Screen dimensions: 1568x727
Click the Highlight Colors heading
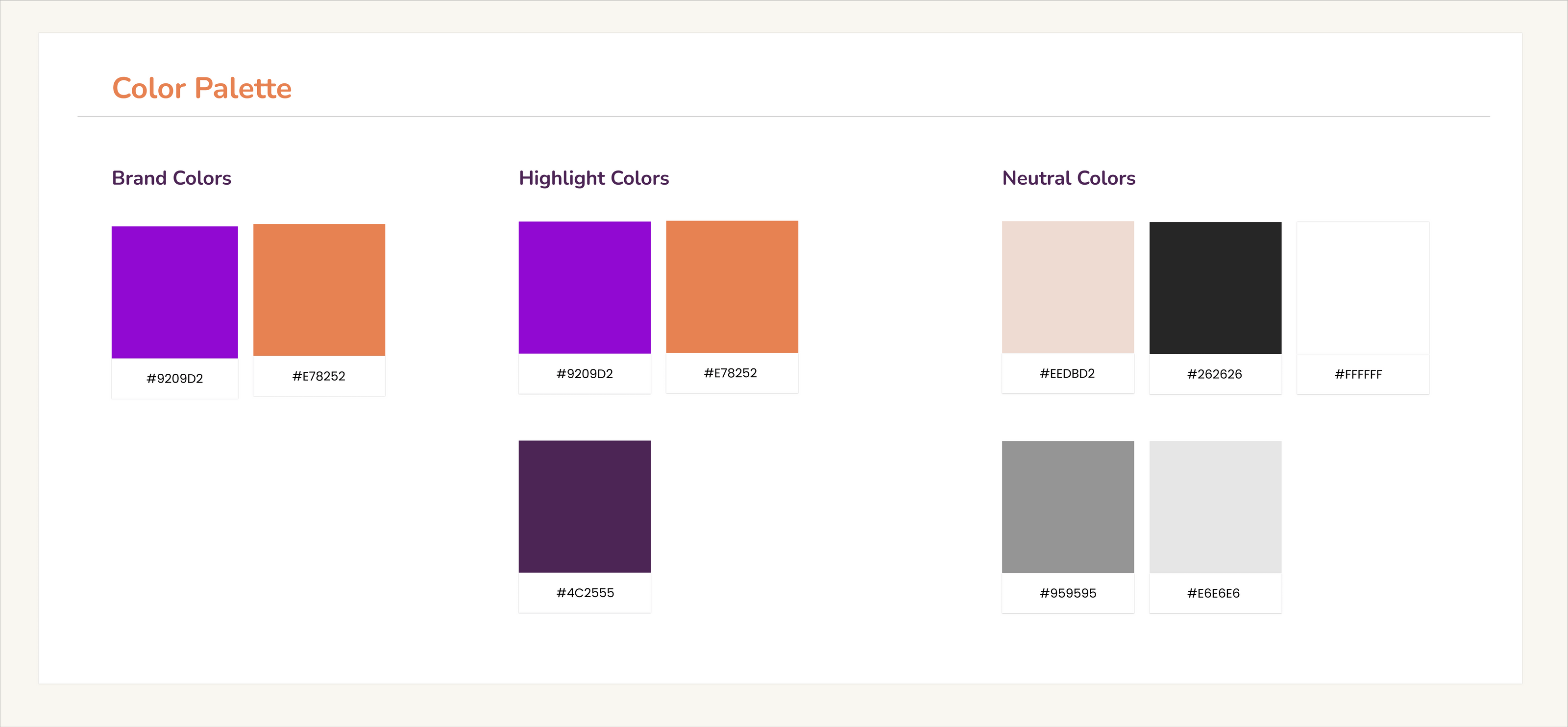click(x=593, y=178)
